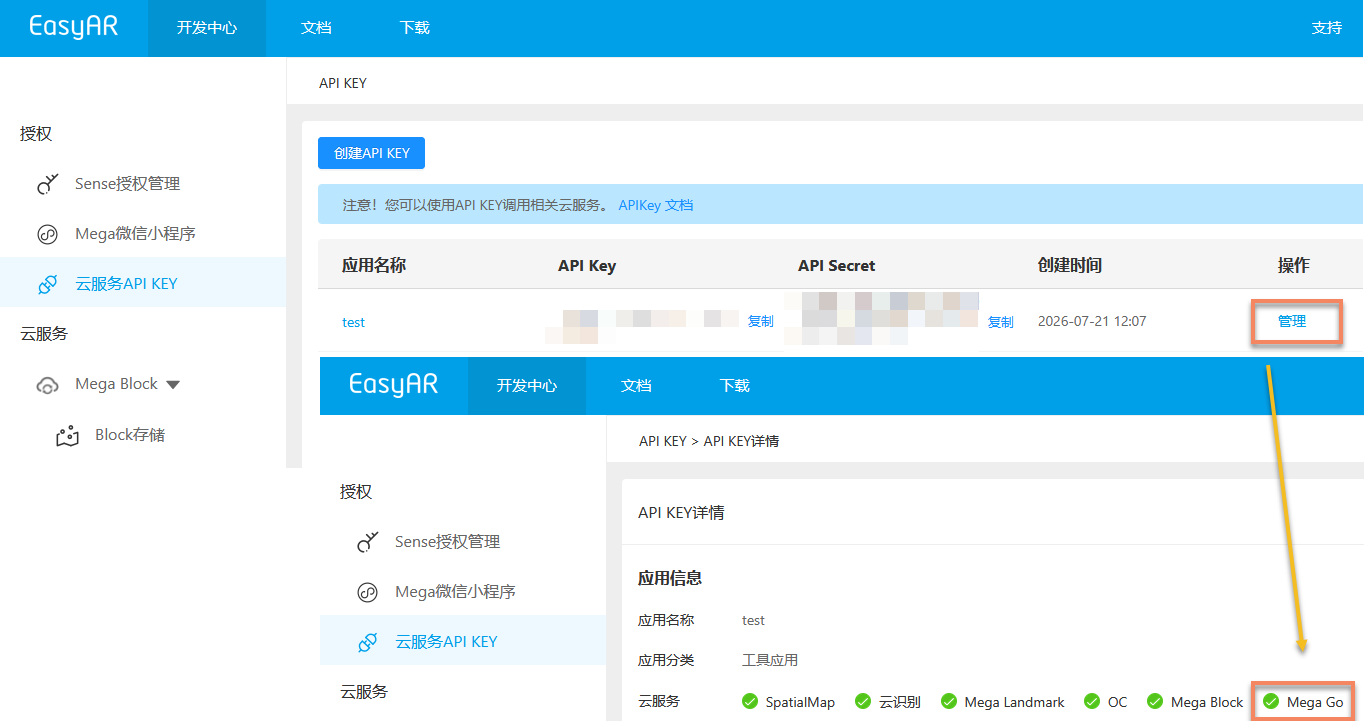1364x721 pixels.
Task: Click the green check icon beside OC
Action: point(1092,702)
